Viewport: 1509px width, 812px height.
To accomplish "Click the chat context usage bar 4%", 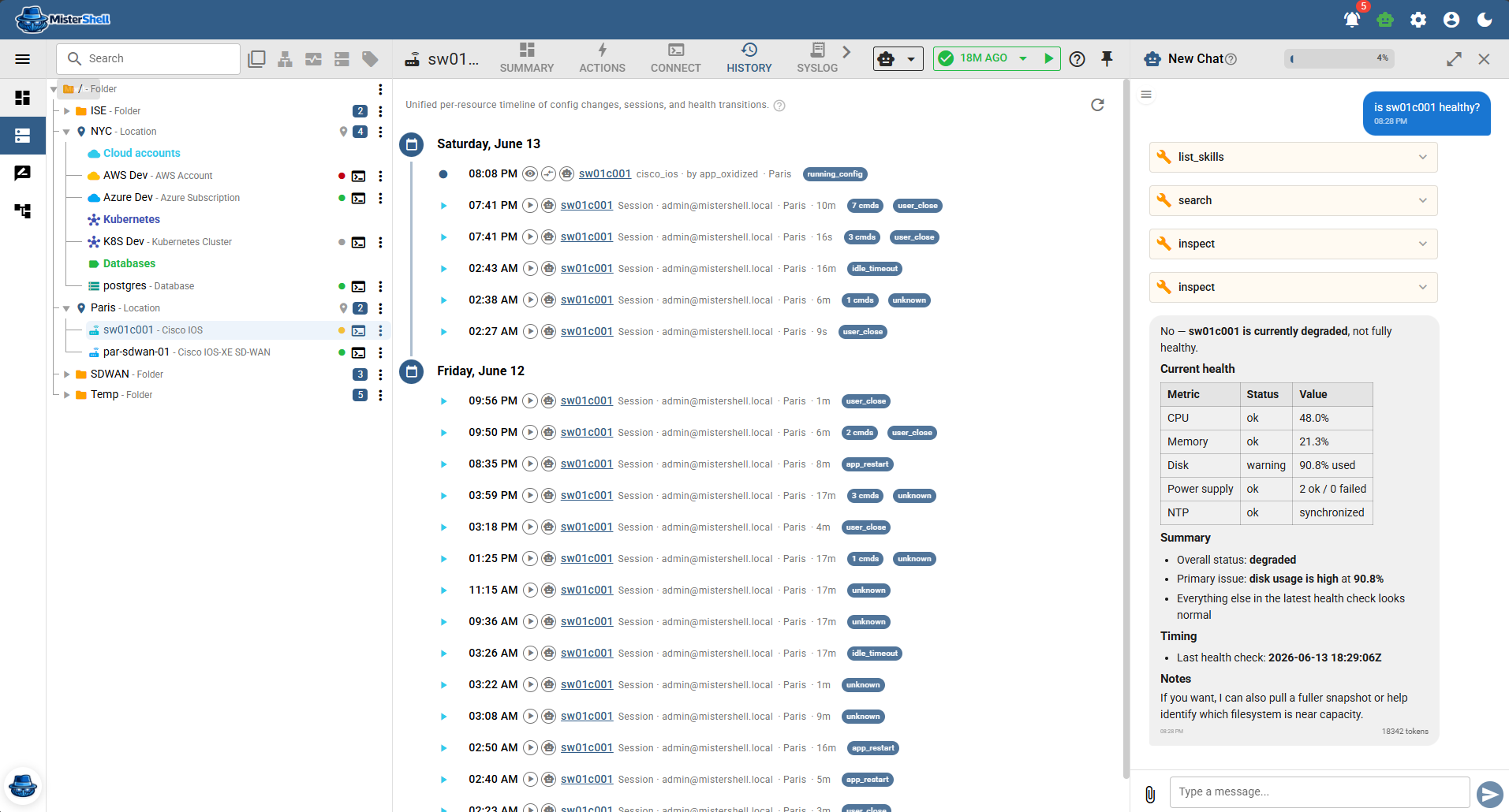I will click(1339, 58).
